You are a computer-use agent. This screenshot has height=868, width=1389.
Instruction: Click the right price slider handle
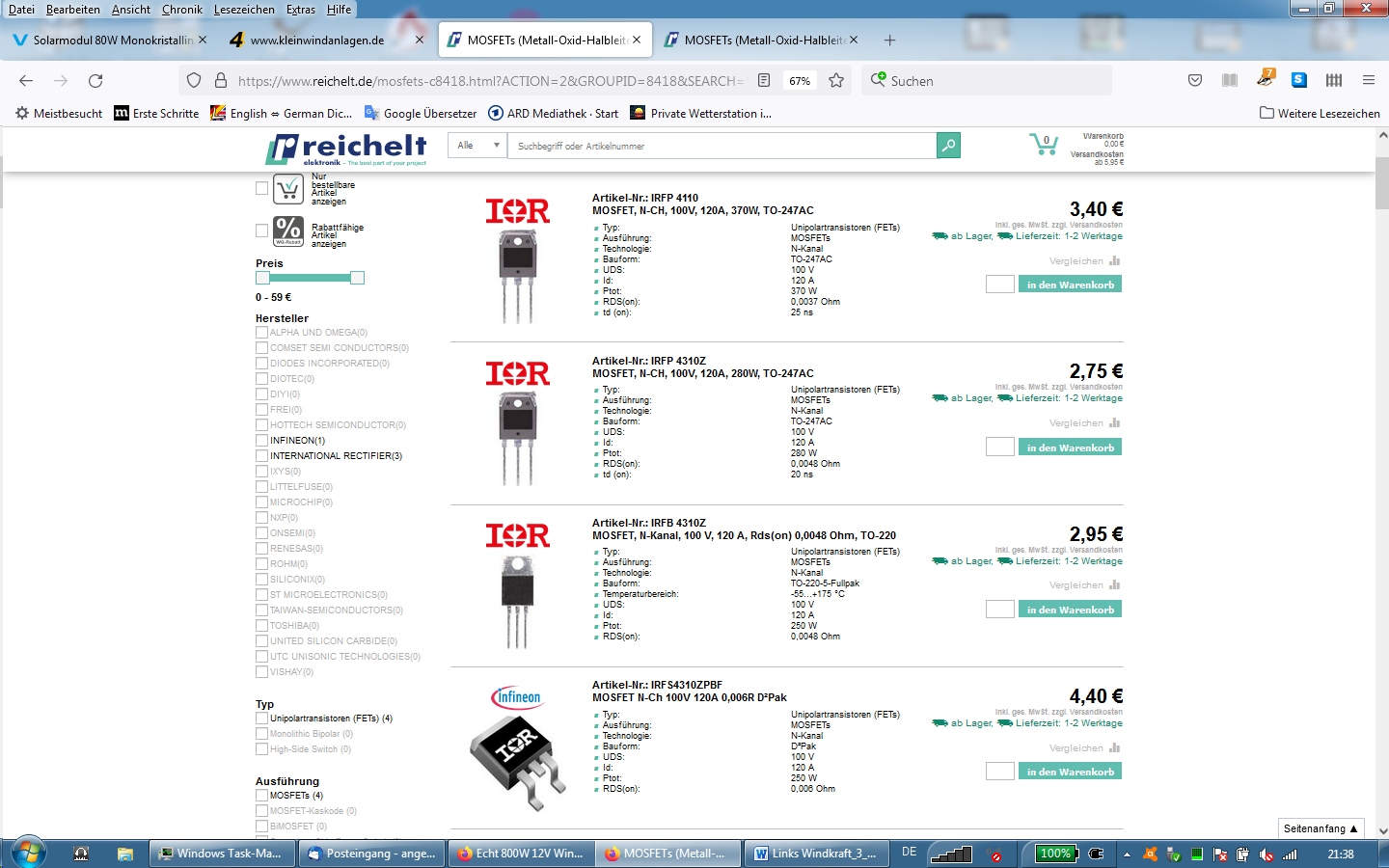(x=357, y=278)
